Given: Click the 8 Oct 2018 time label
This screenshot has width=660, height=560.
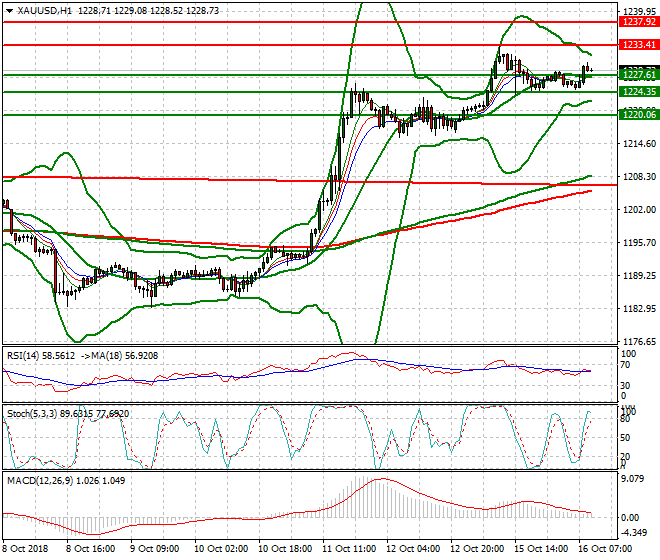Looking at the screenshot, I should (x=26, y=549).
